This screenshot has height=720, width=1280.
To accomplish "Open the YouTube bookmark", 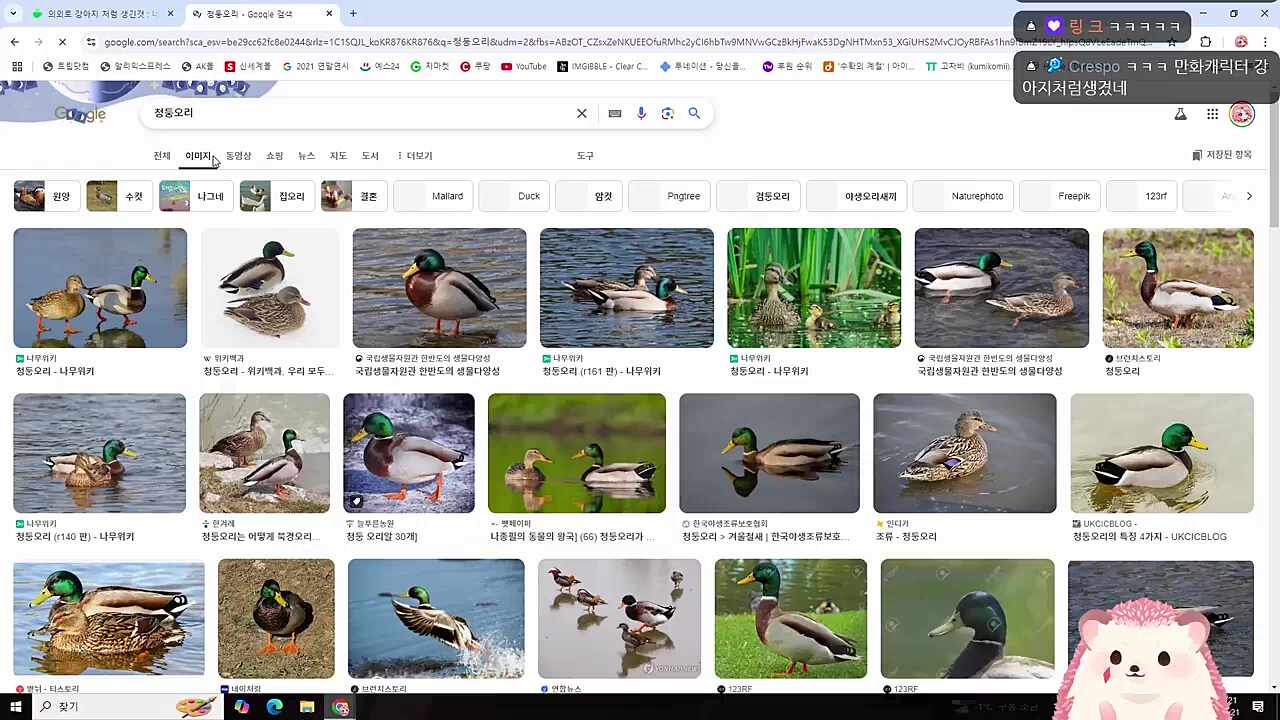I will [x=524, y=67].
